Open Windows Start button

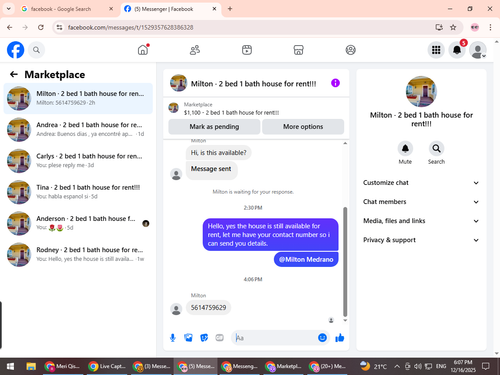tap(10, 367)
